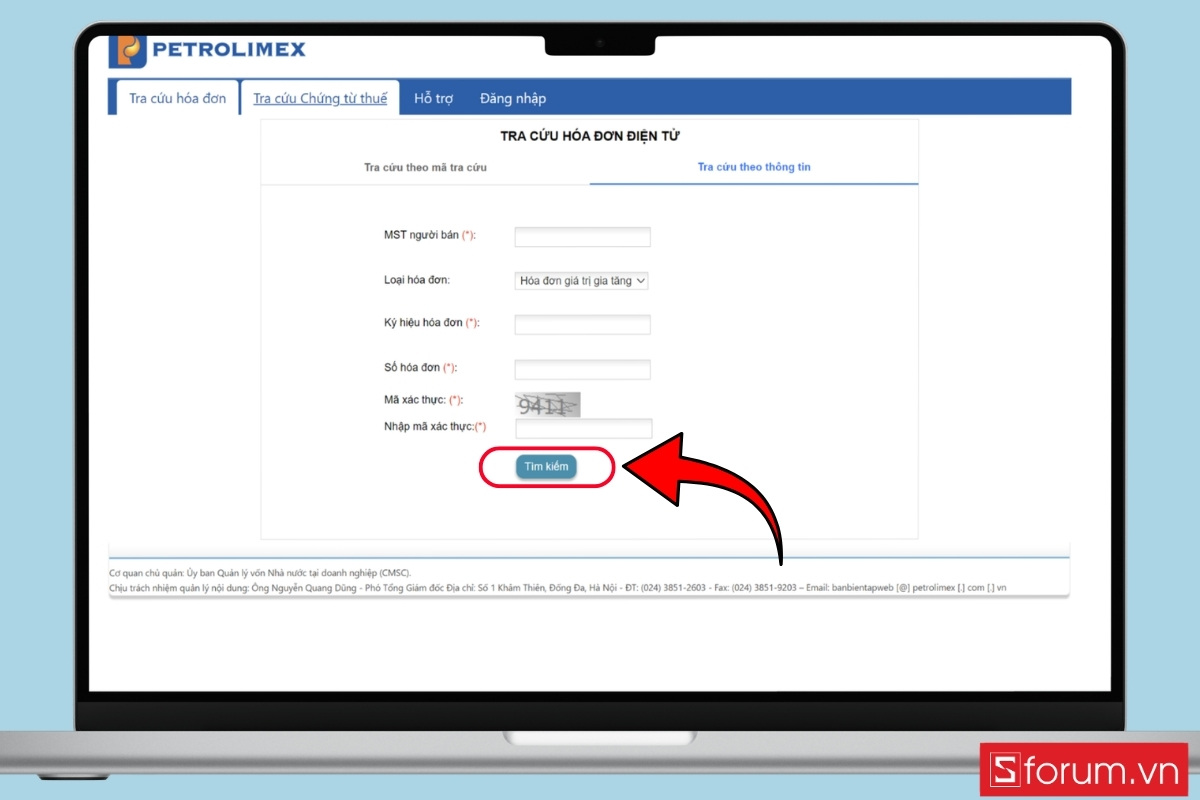The image size is (1200, 800).
Task: Click the Mã xác thực label
Action: [x=423, y=400]
